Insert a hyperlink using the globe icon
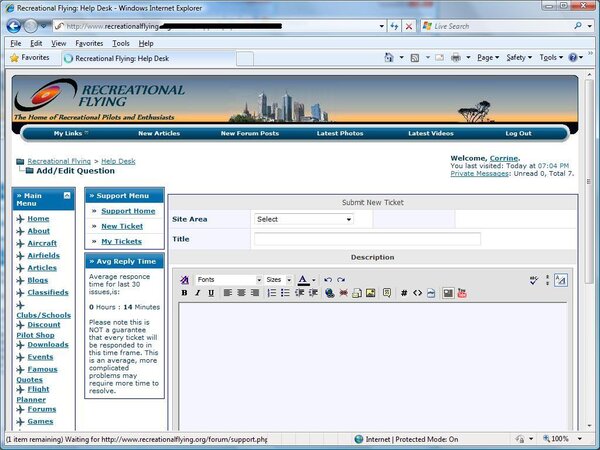600x450 pixels. (x=329, y=293)
